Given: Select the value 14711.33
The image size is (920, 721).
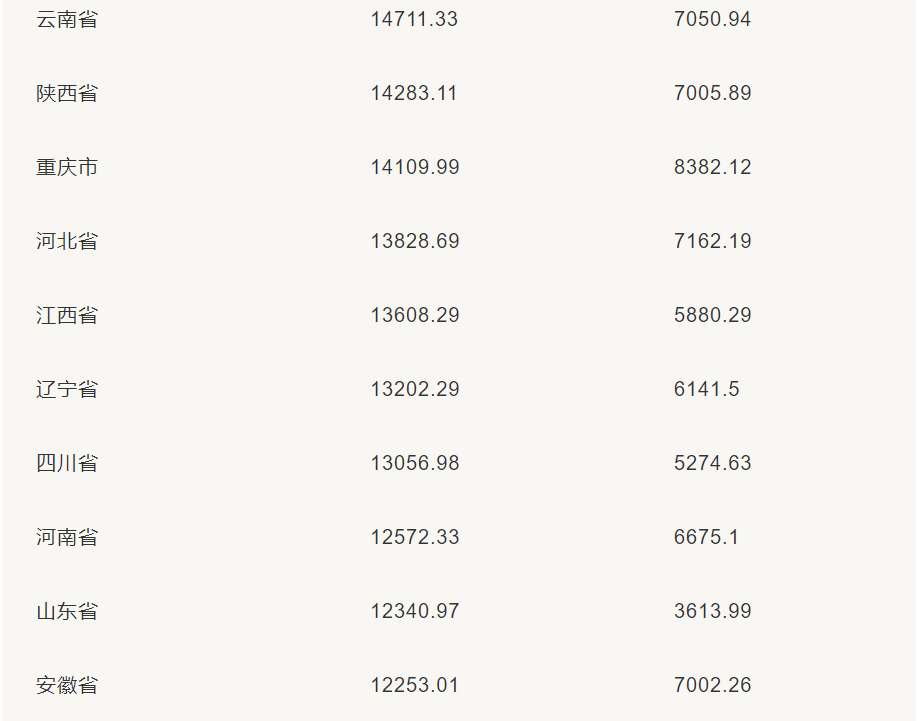Looking at the screenshot, I should 414,19.
